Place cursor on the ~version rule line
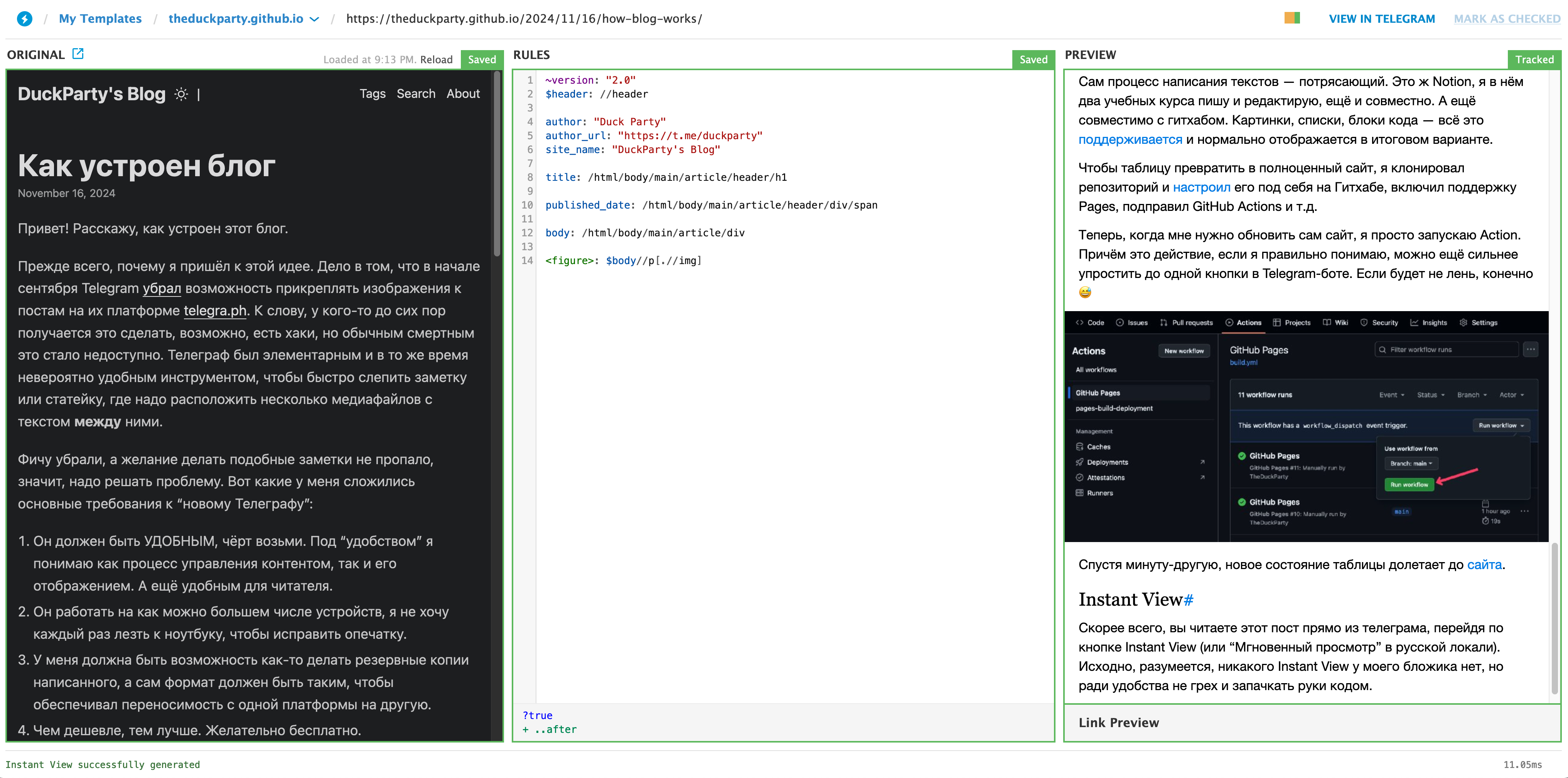1568x778 pixels. [590, 80]
